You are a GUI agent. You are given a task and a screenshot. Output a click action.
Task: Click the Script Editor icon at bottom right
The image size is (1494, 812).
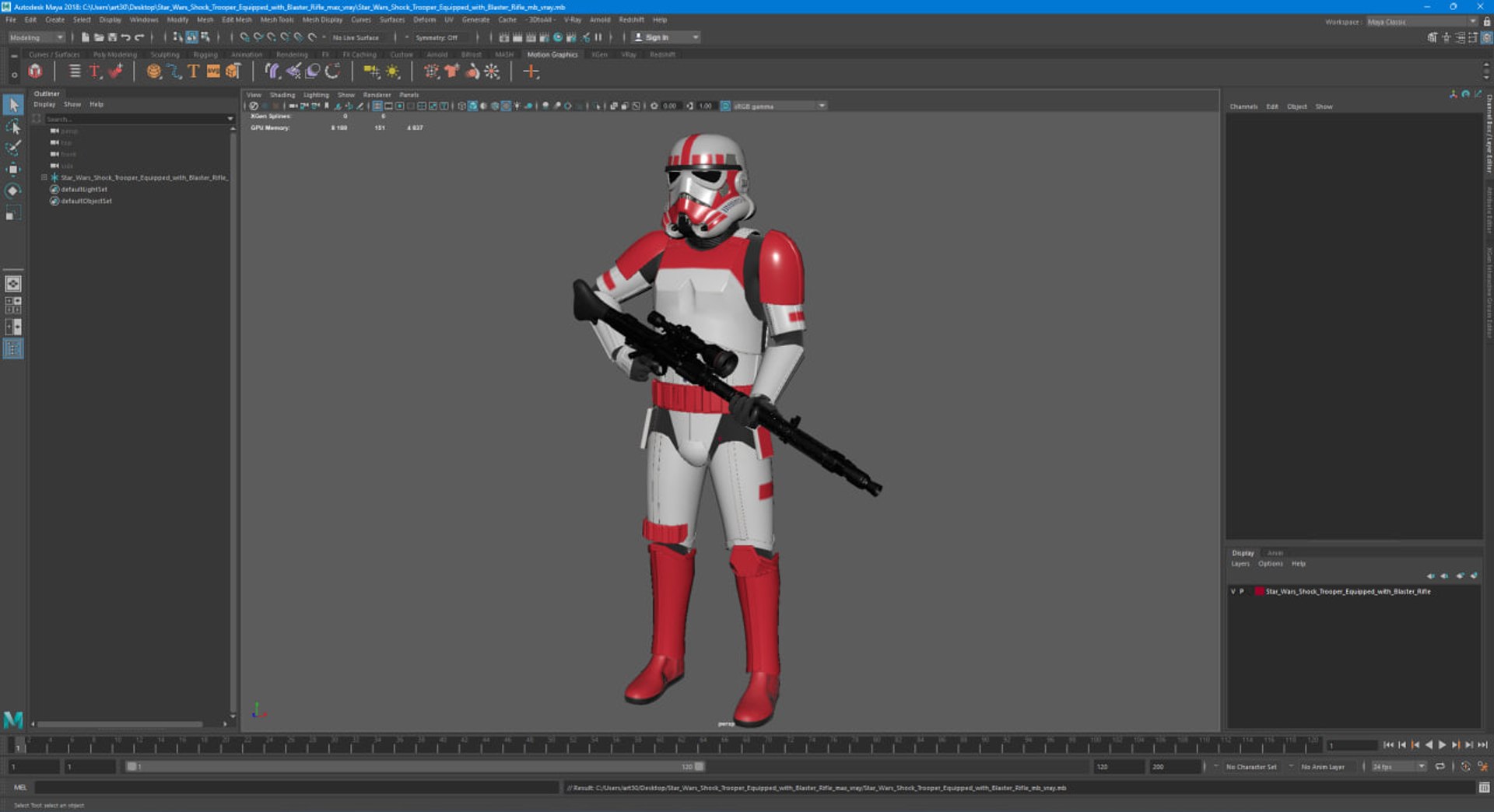tap(1484, 788)
